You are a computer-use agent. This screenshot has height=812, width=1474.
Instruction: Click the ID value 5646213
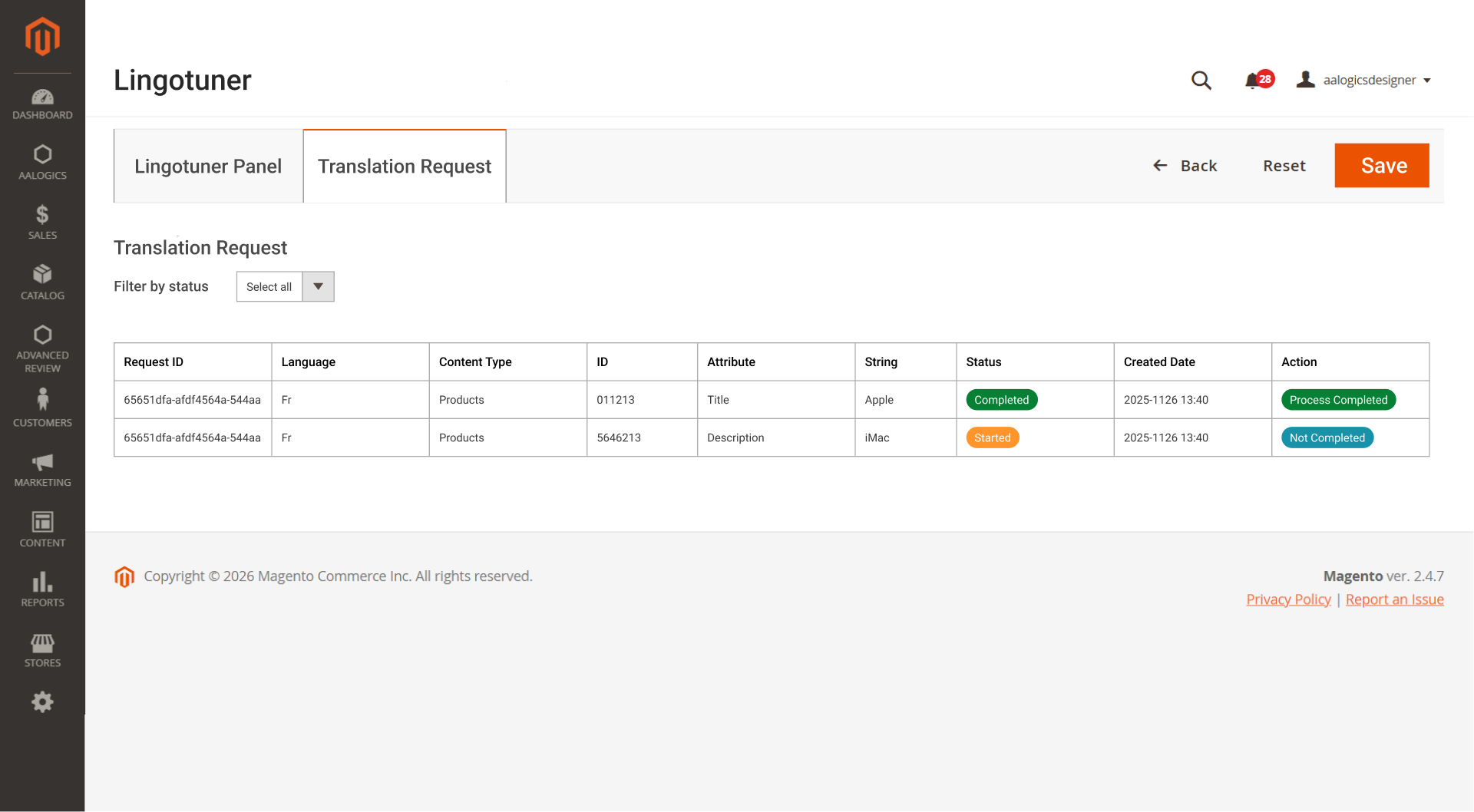[619, 437]
